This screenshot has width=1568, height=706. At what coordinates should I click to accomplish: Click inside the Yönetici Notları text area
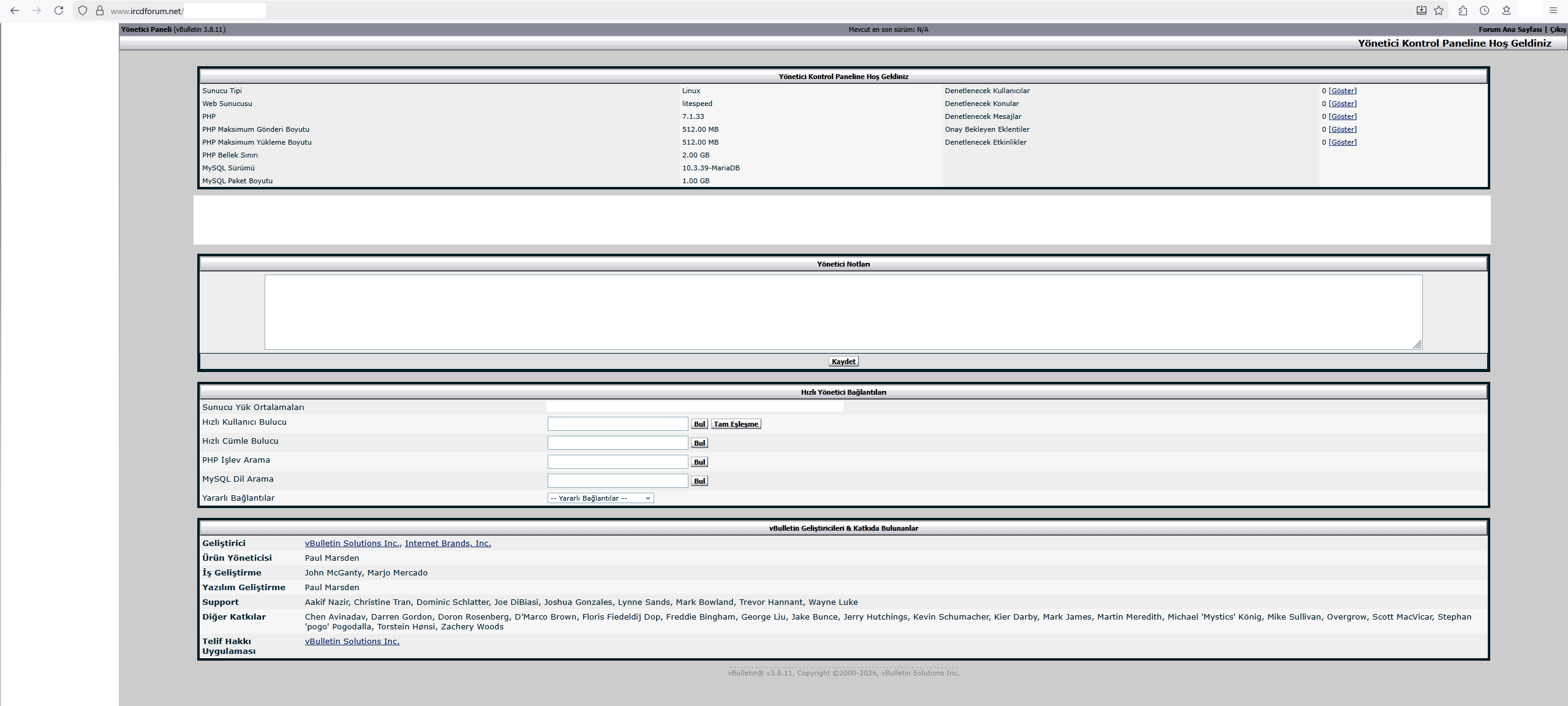pos(843,312)
